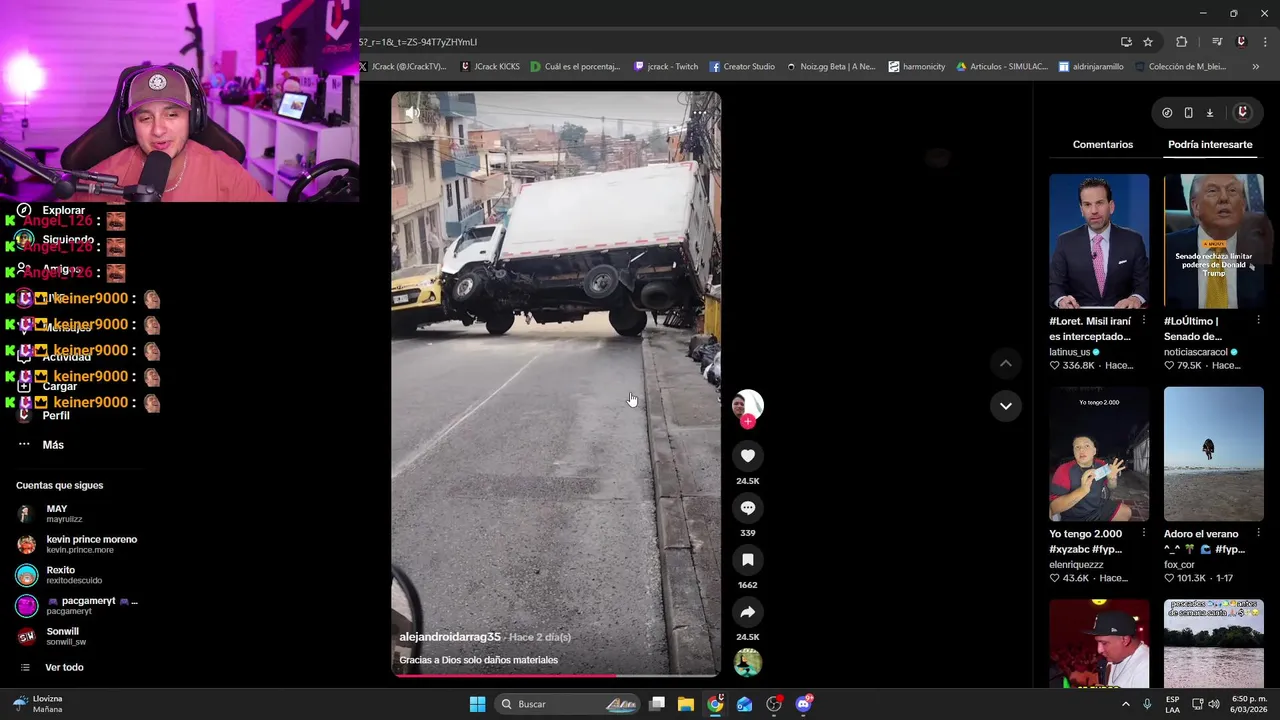Click the ESP LAA language indicator
Screen dimensions: 1280x720
[1172, 704]
